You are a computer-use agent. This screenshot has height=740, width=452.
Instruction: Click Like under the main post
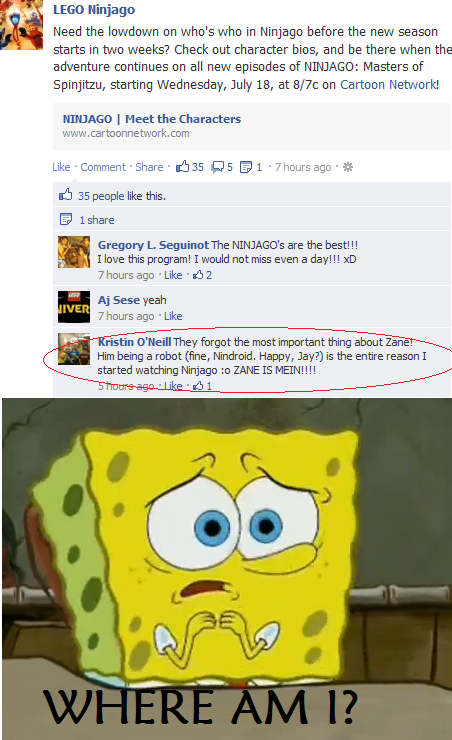[61, 167]
